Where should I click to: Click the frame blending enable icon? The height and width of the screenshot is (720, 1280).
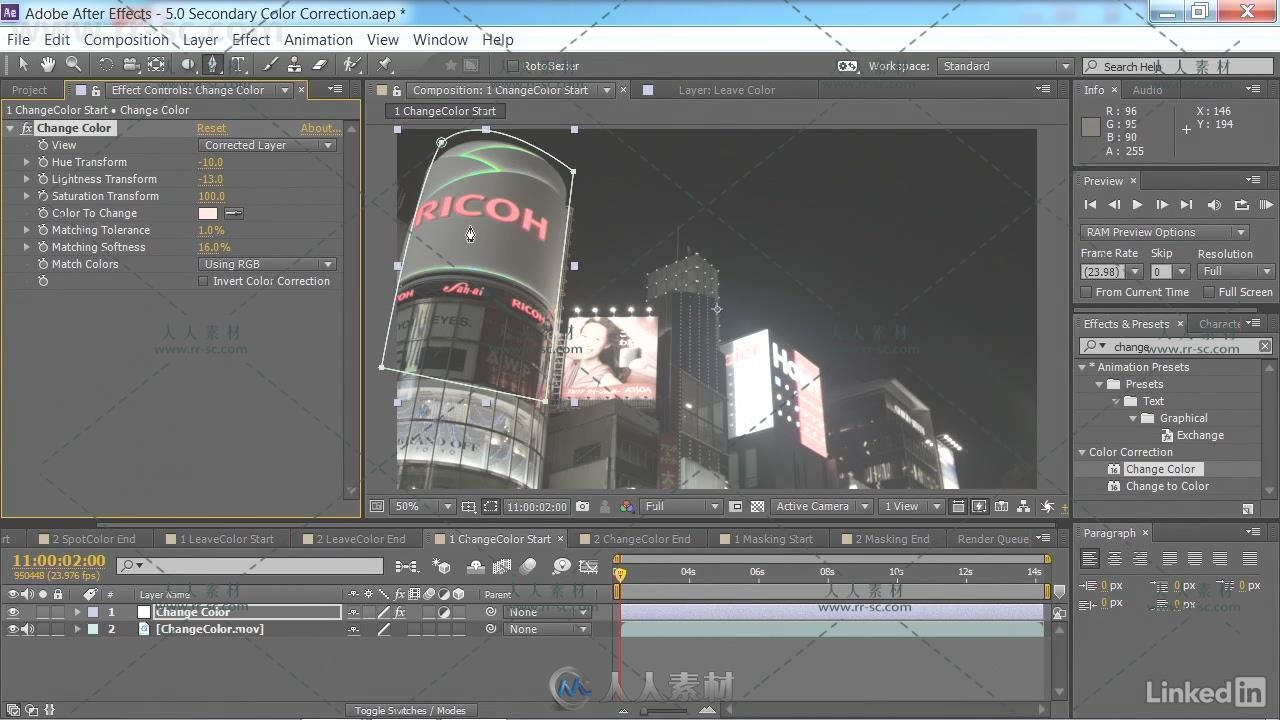[x=503, y=566]
